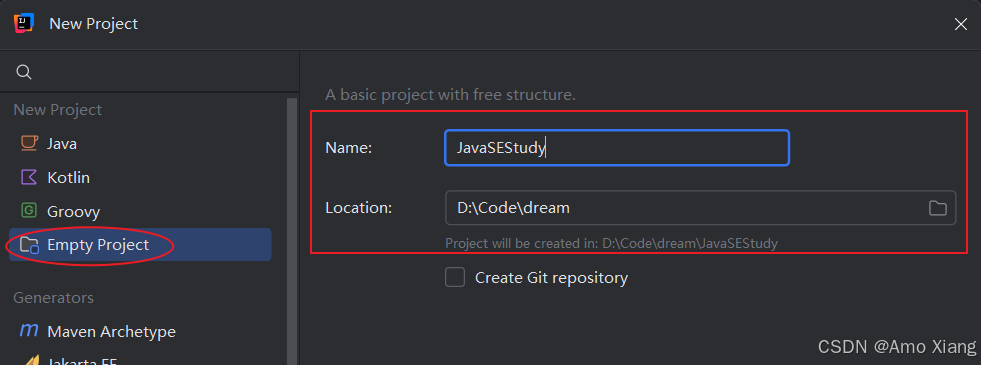Click the left sidebar vertical scrollbar
This screenshot has height=365, width=981.
291,232
